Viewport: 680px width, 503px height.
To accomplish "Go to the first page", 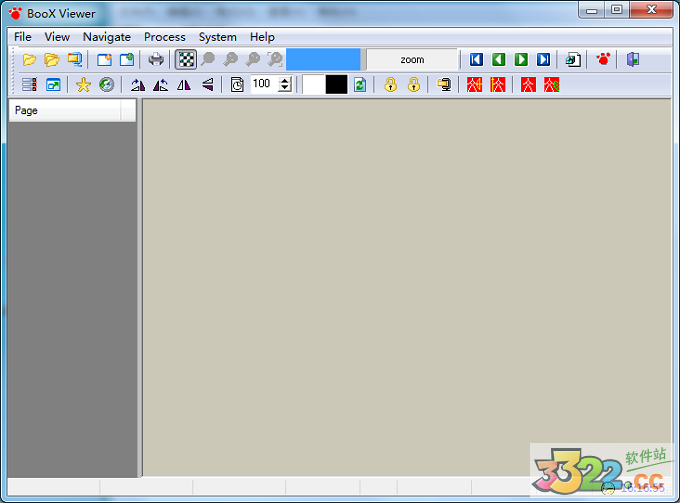I will coord(476,59).
